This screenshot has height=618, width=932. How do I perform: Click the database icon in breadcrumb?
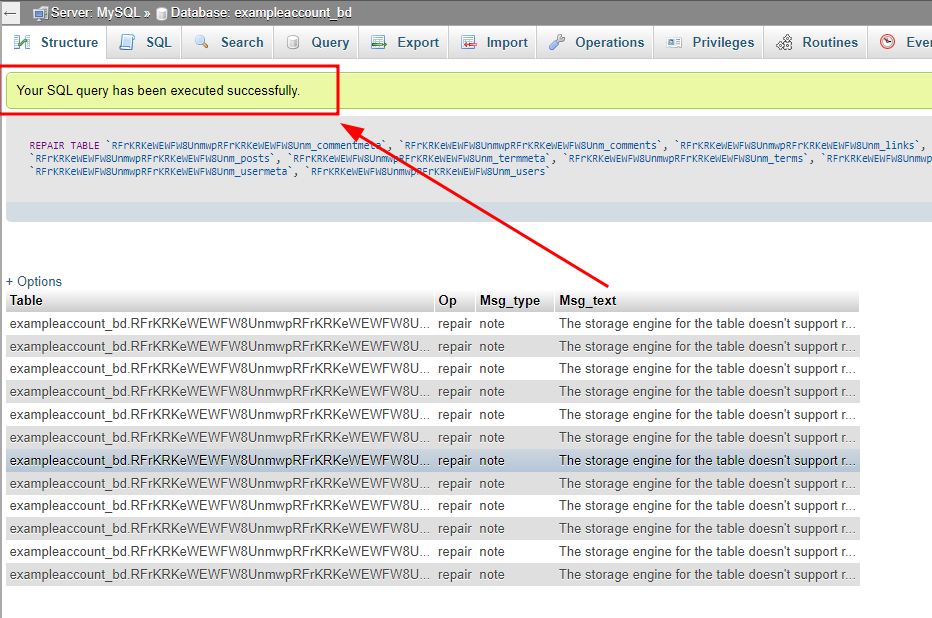(162, 13)
